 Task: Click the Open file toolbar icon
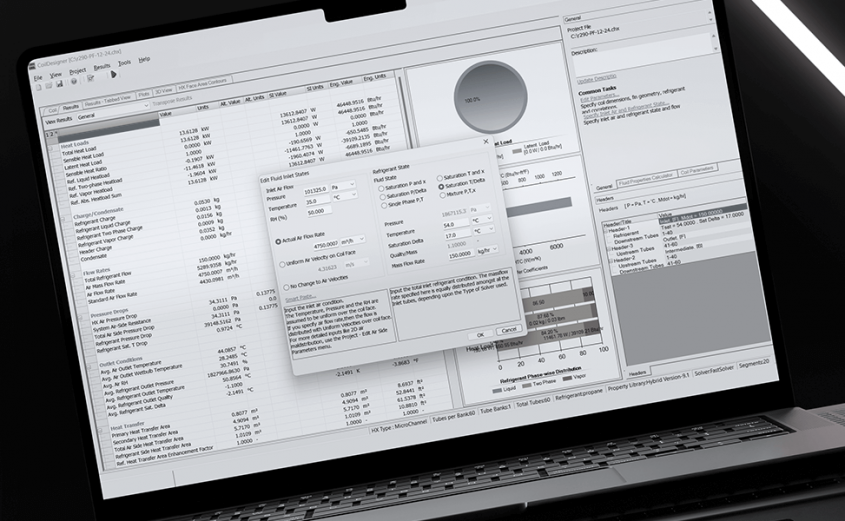click(48, 87)
